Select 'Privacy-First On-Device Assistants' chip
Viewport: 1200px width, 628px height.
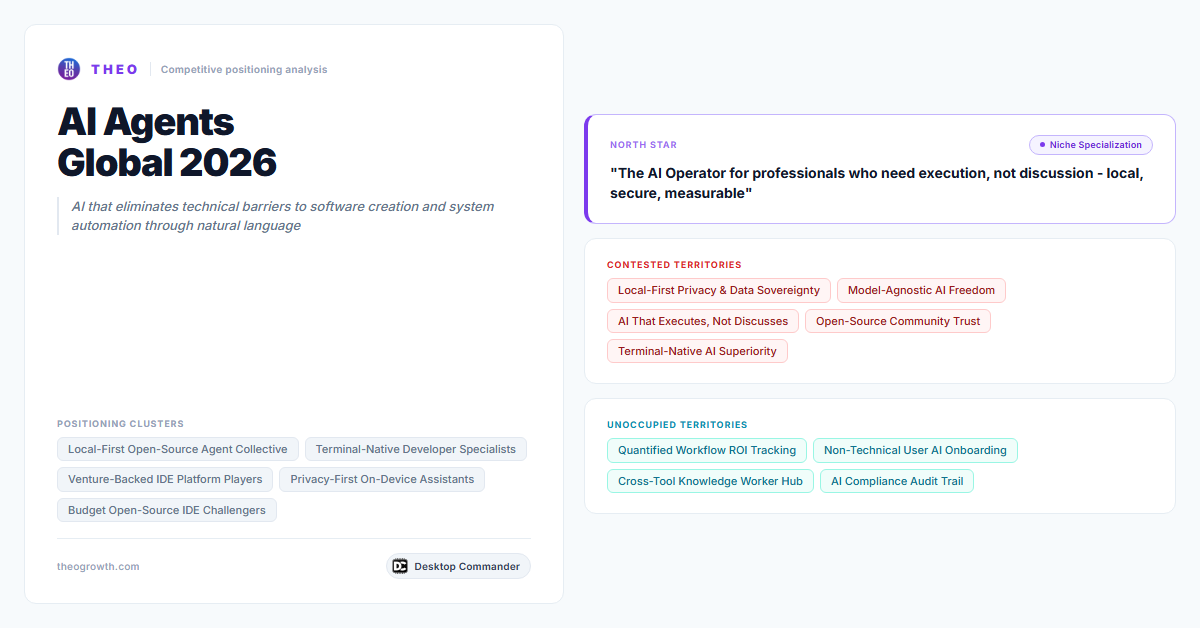[382, 479]
